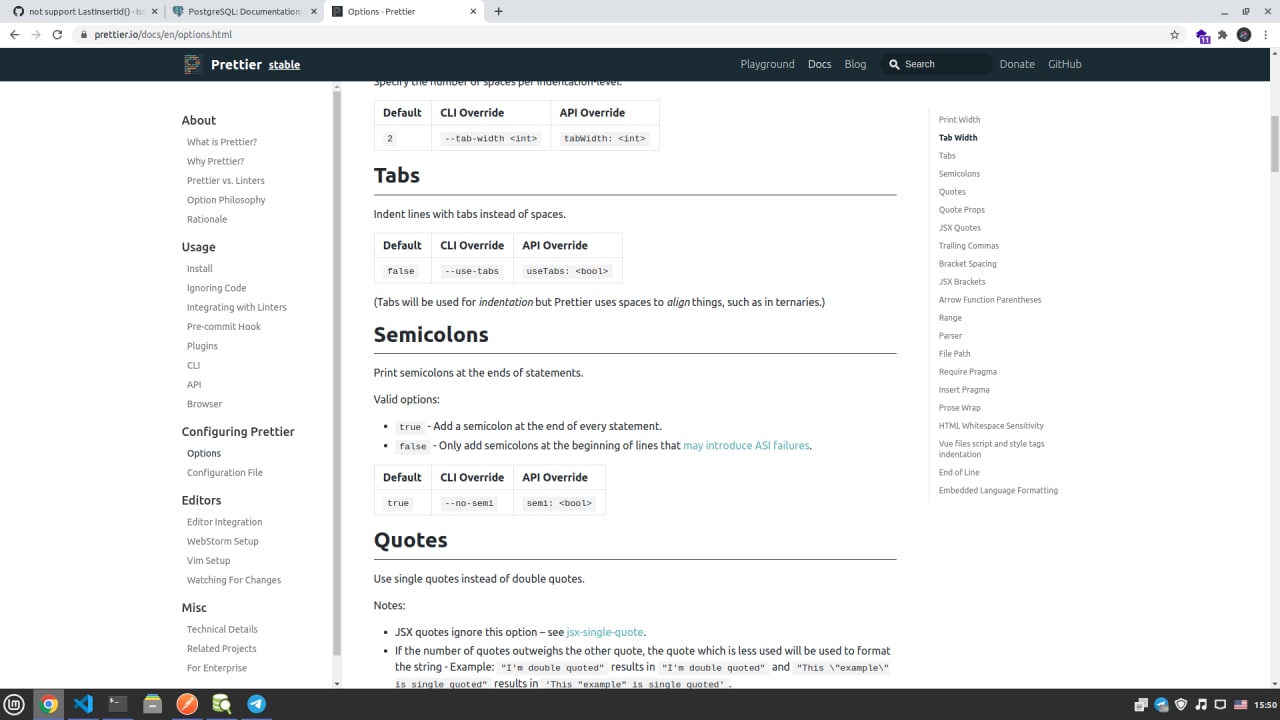Open the Chrome profile avatar

(1244, 34)
